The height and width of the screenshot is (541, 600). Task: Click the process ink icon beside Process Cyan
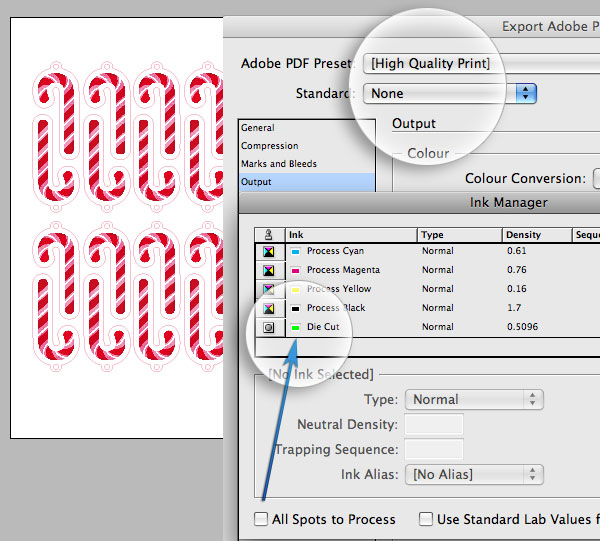click(268, 252)
